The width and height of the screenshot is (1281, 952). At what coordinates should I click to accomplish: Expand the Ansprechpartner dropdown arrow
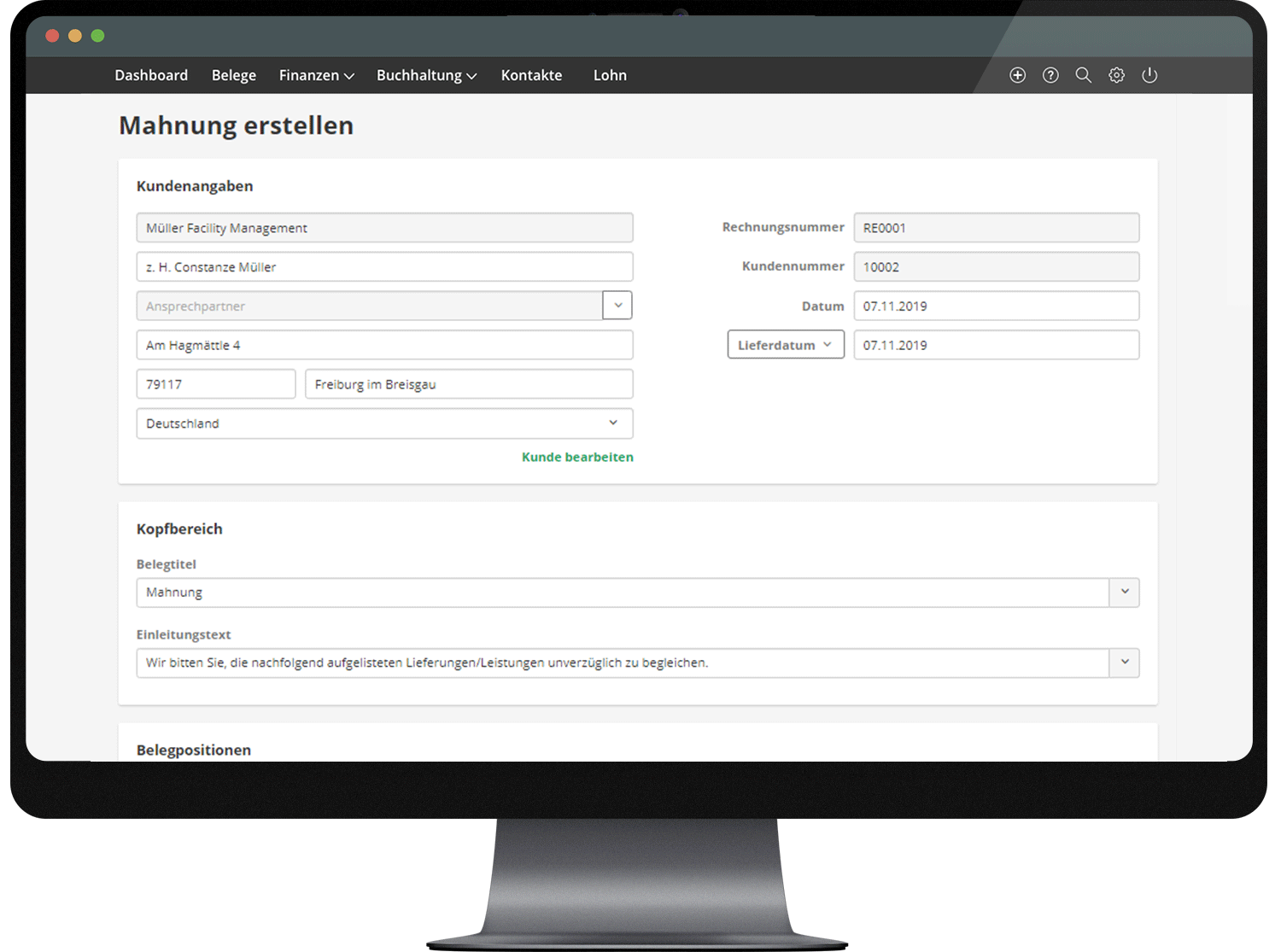(x=617, y=306)
